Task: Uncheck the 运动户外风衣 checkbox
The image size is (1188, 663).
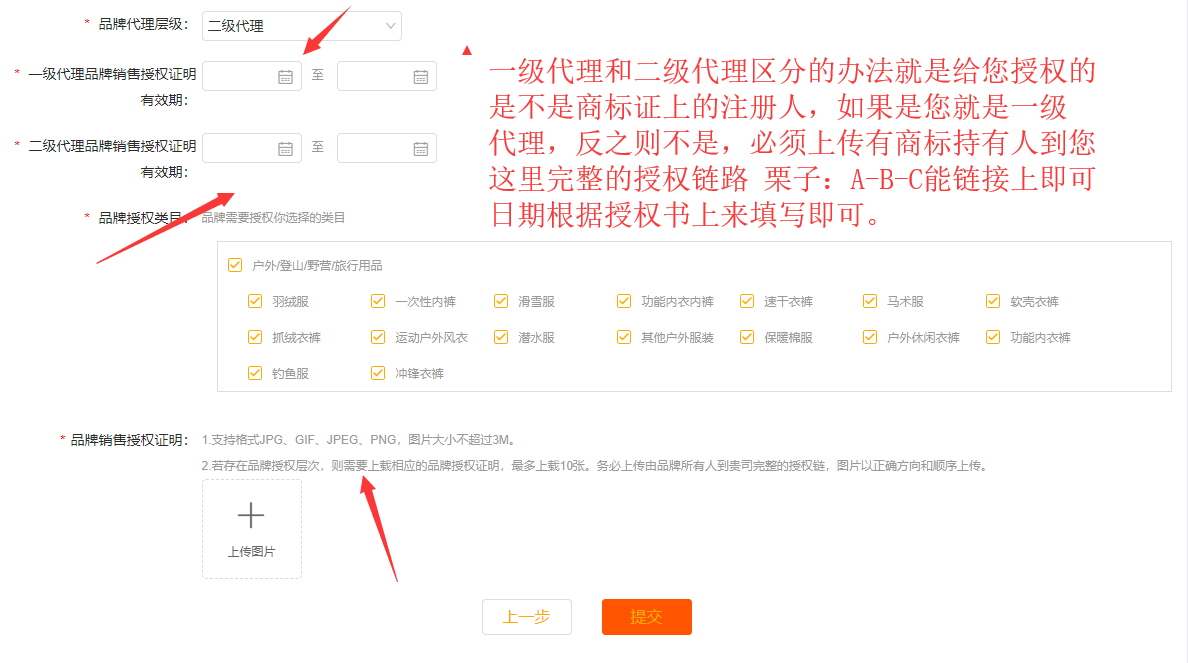Action: coord(377,337)
